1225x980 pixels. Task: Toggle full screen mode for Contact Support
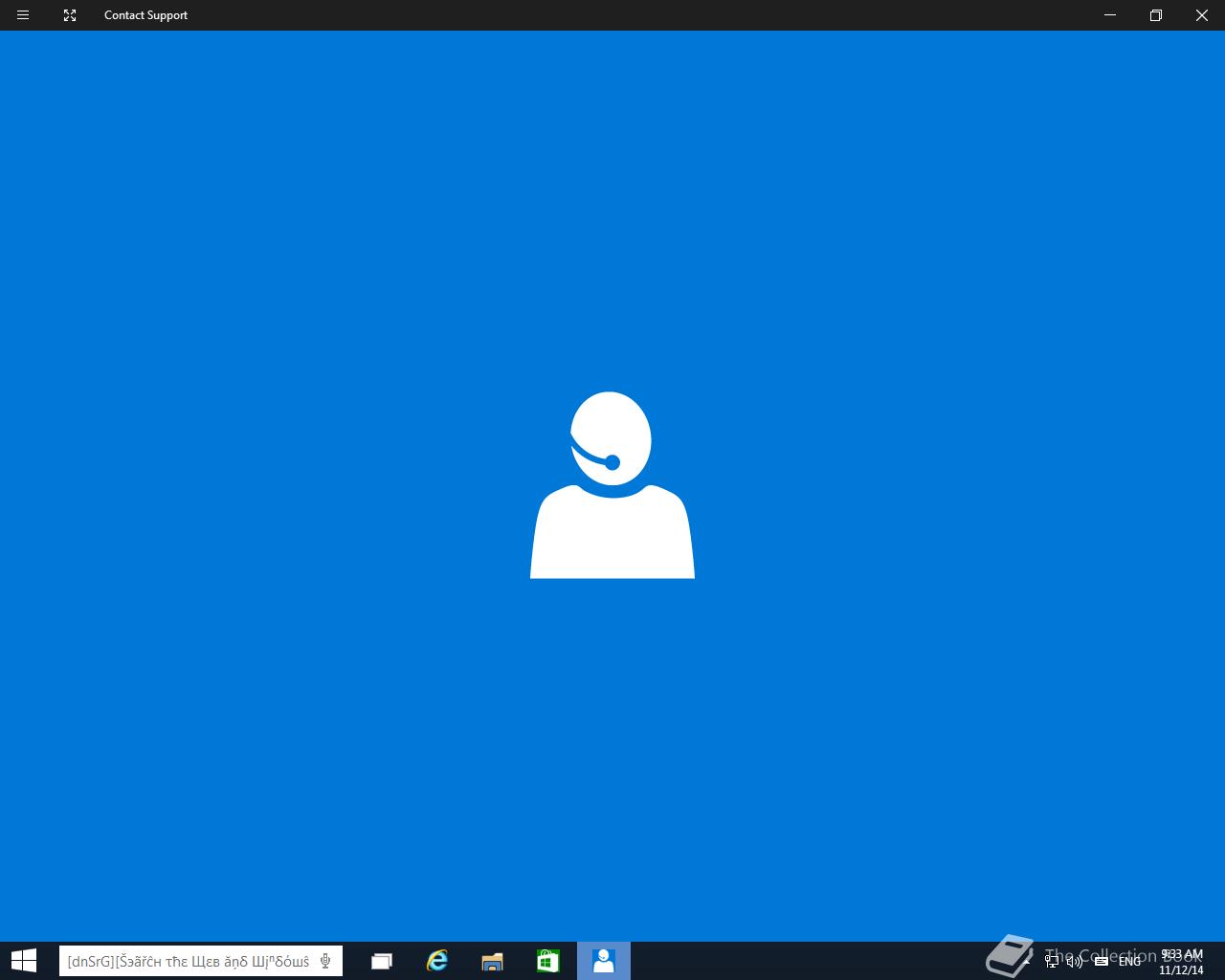(70, 15)
